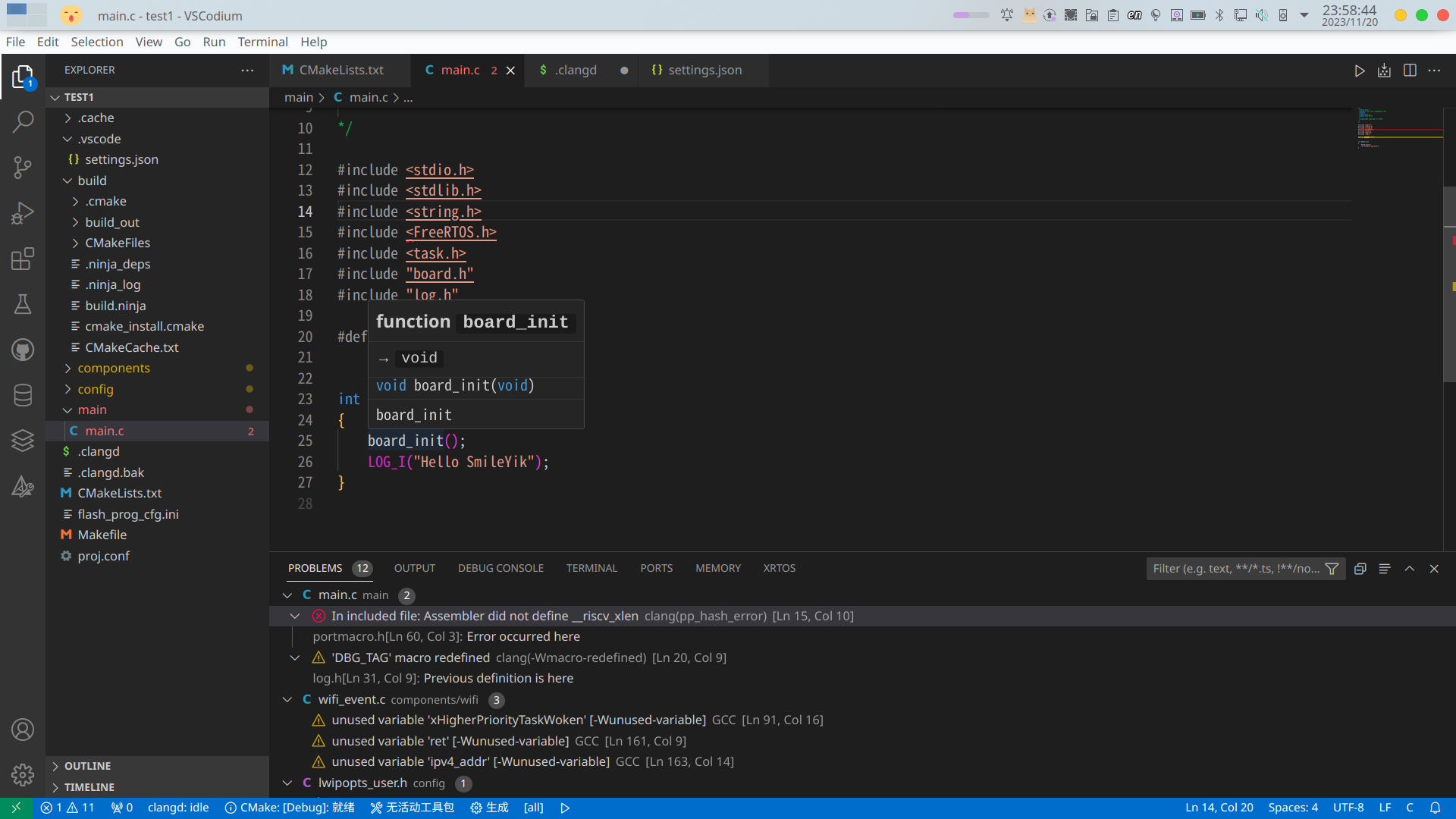
Task: Expand the TIMELINE section
Action: coord(157,788)
